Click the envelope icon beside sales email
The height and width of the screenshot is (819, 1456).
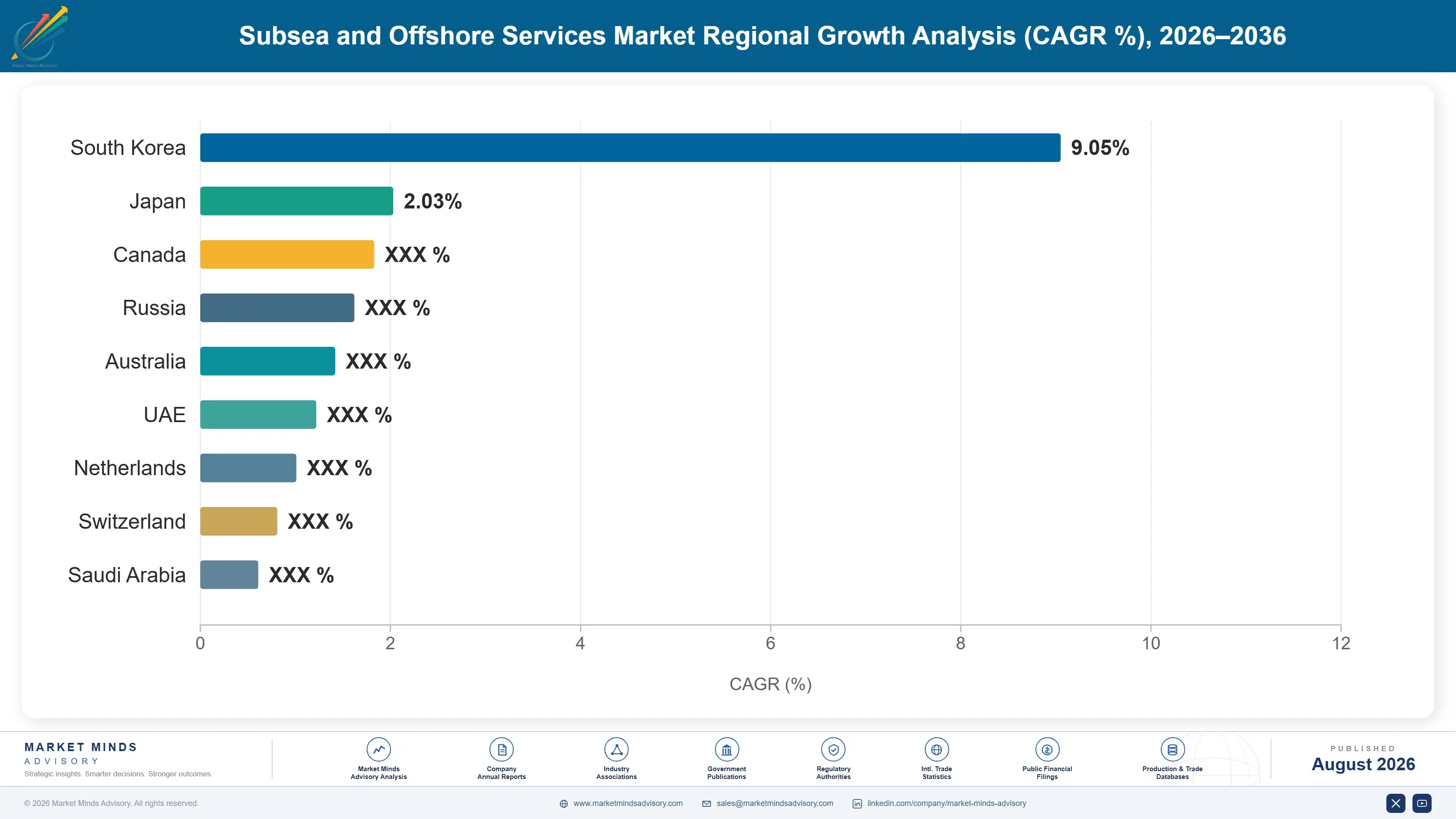[x=707, y=804]
